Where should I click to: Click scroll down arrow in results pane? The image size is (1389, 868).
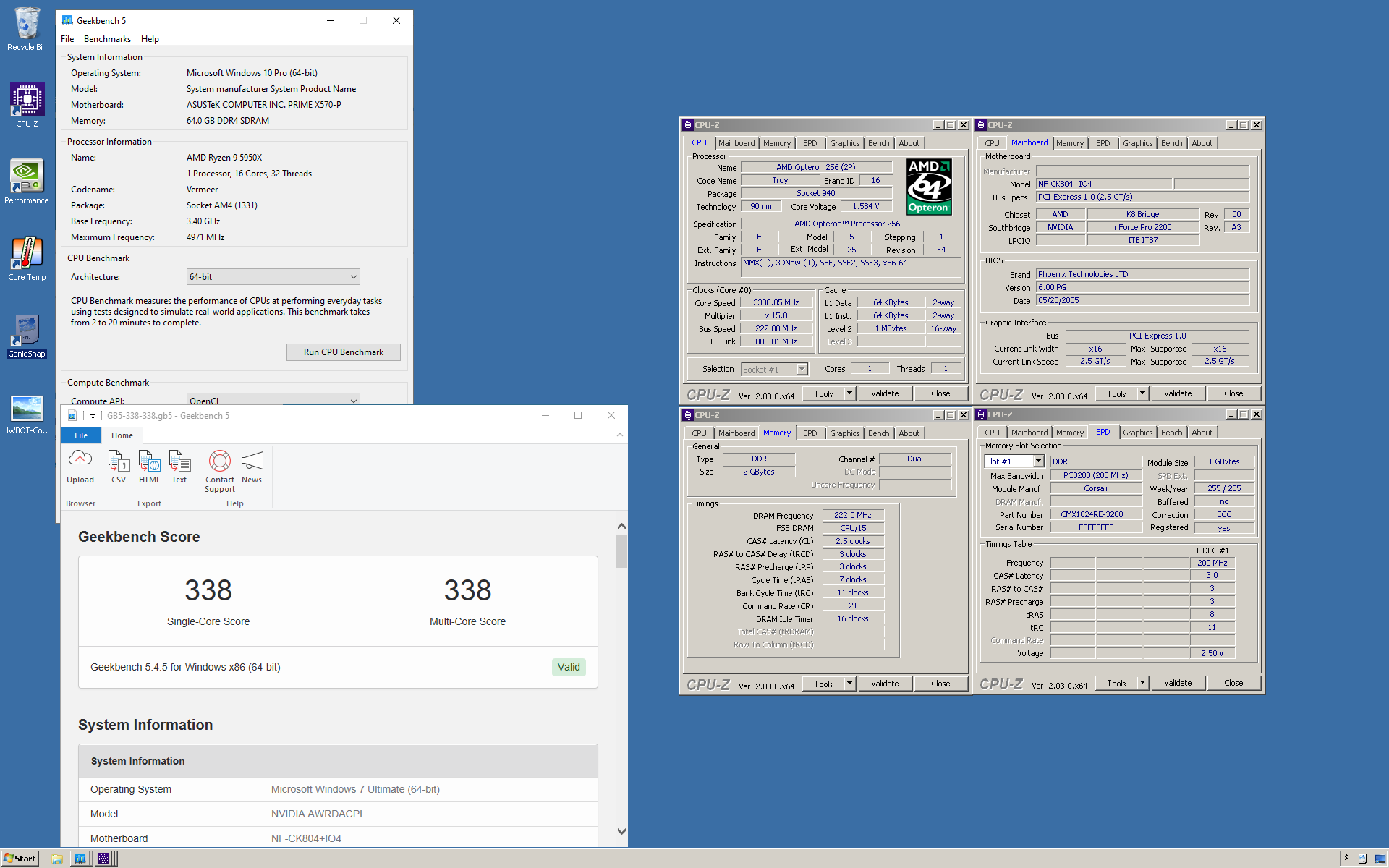(x=621, y=831)
